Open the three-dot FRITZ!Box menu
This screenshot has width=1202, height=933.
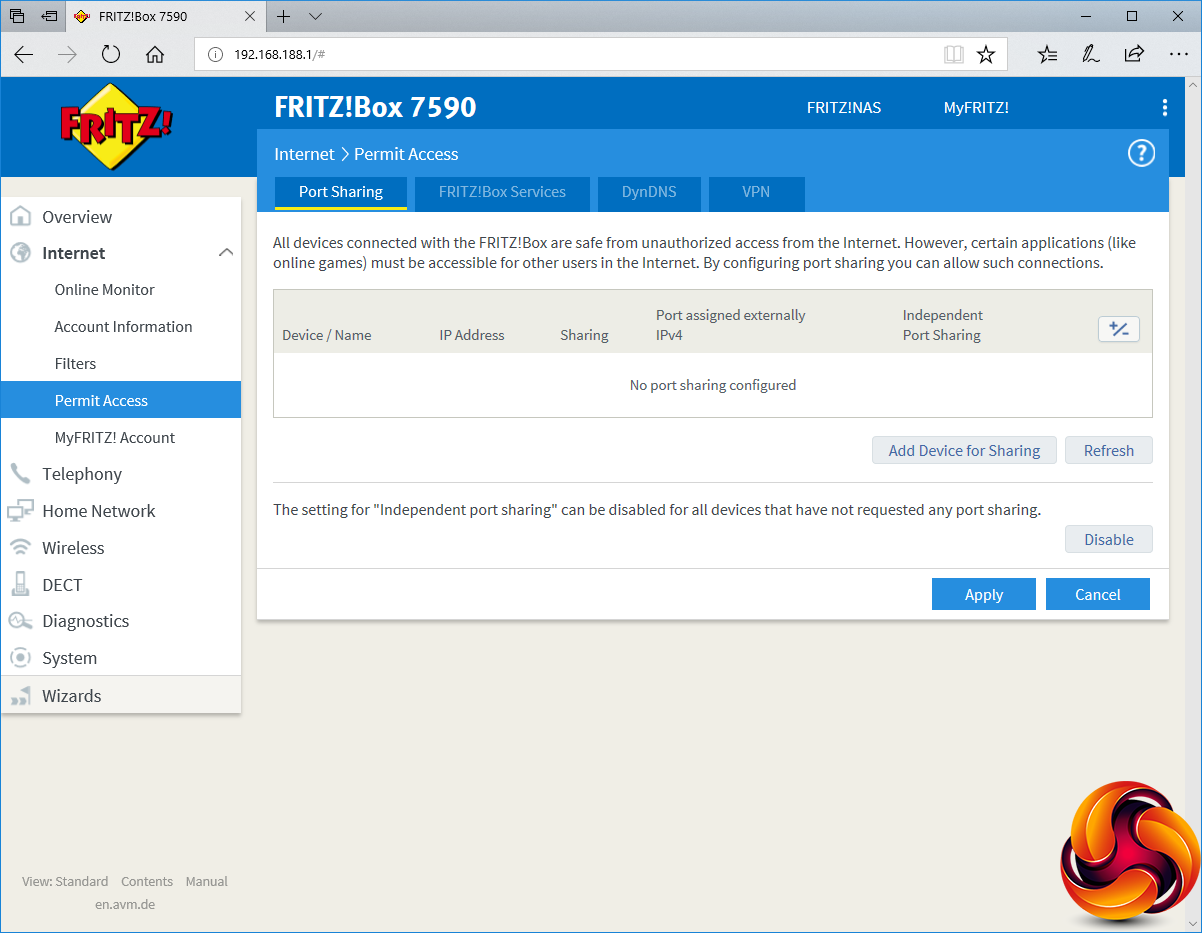(1164, 108)
